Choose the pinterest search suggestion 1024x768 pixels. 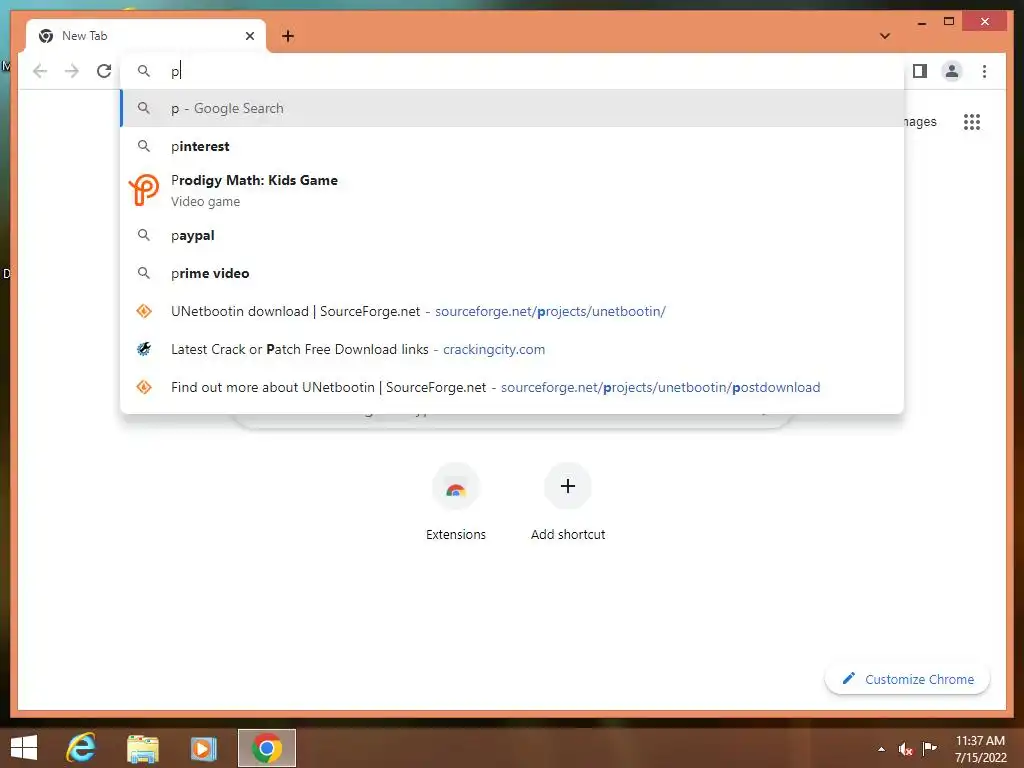513,146
